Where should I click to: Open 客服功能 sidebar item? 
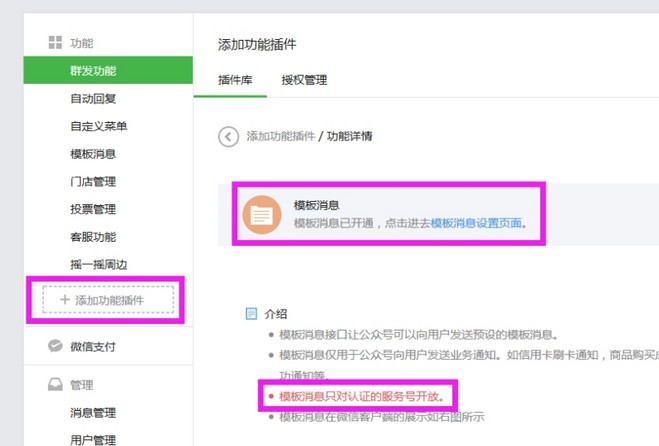coord(93,237)
